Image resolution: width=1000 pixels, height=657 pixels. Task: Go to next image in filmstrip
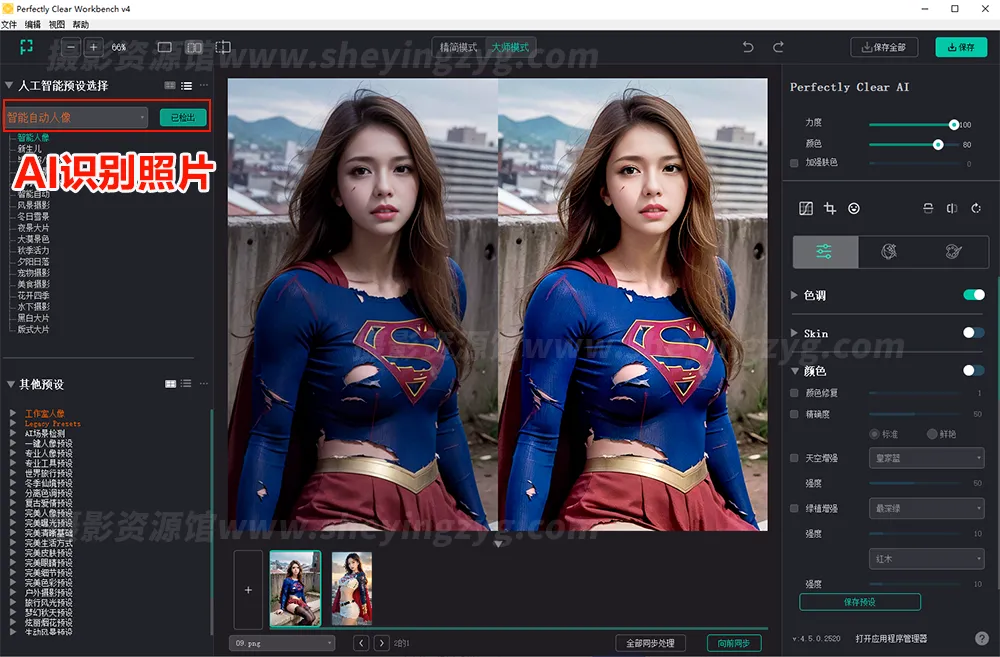coord(381,643)
